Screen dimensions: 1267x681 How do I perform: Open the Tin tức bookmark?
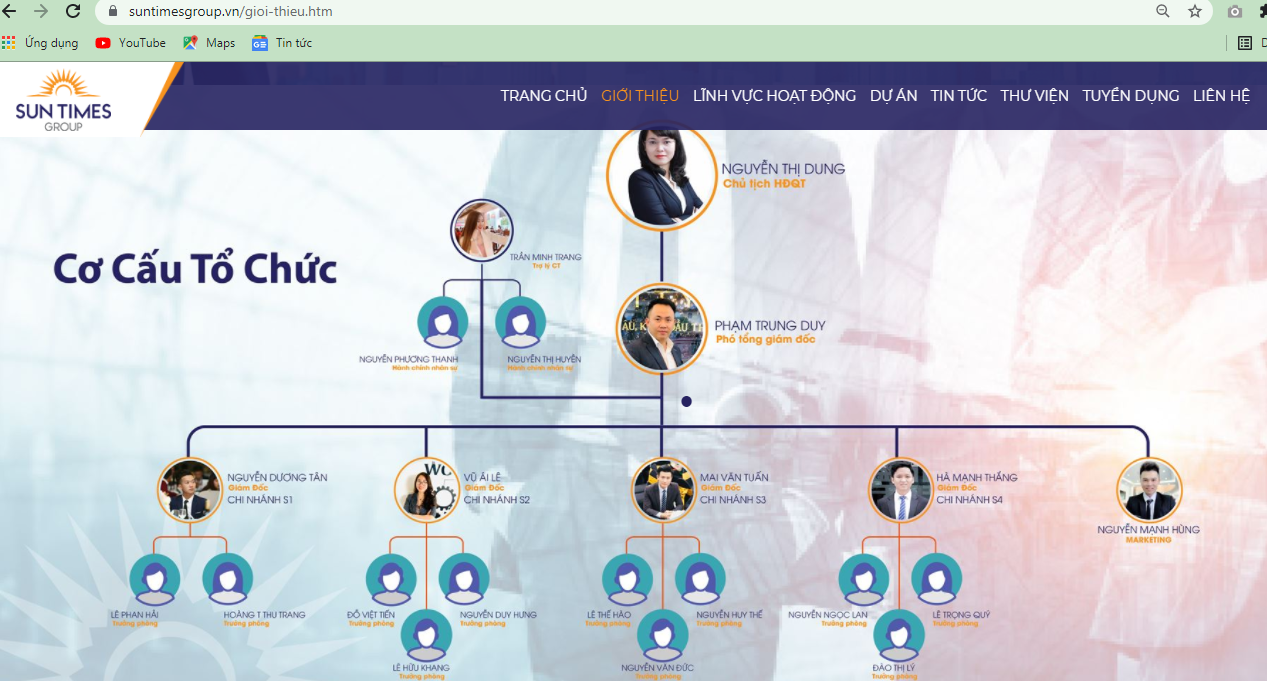(282, 43)
